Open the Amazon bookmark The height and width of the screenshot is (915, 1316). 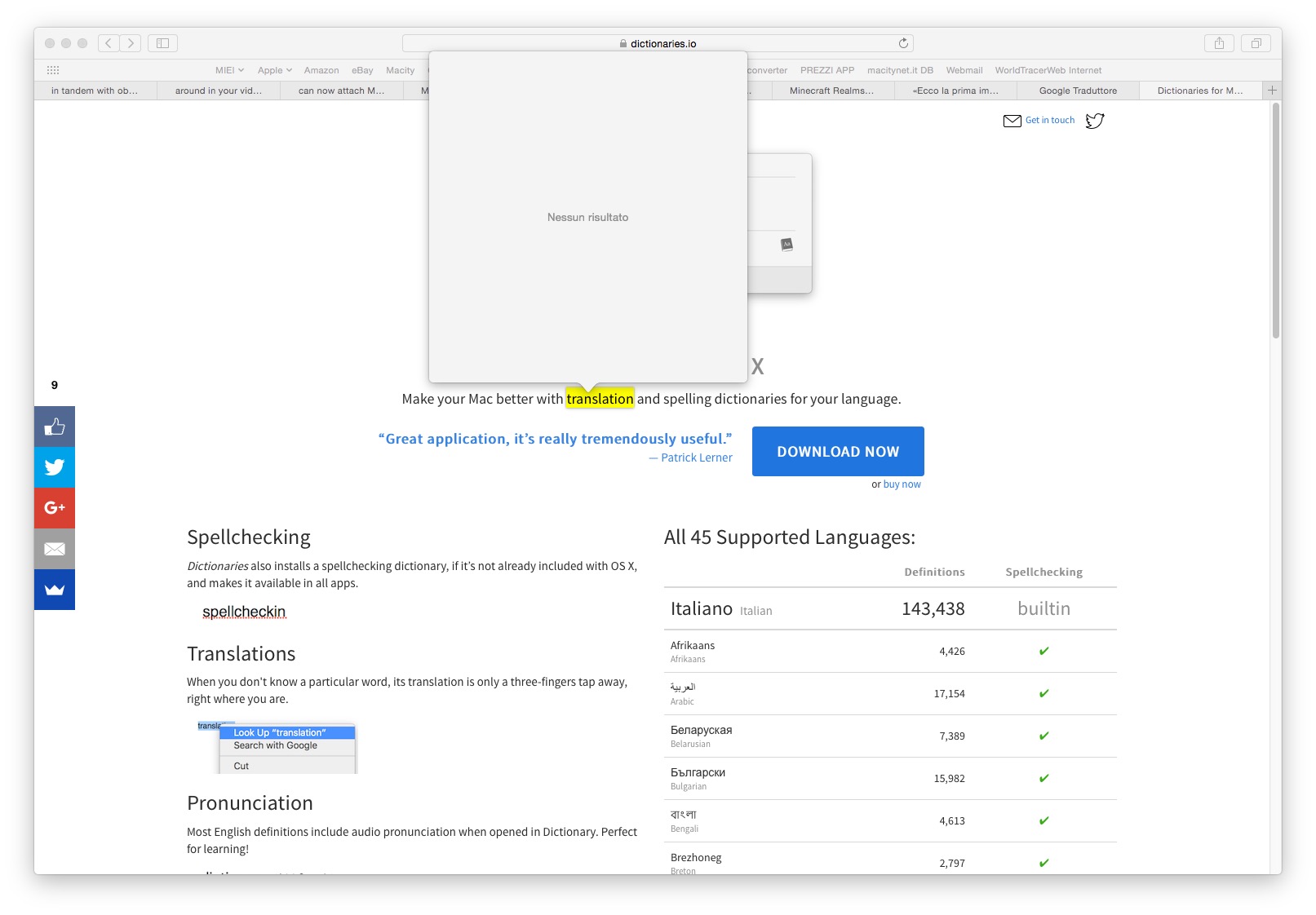321,70
